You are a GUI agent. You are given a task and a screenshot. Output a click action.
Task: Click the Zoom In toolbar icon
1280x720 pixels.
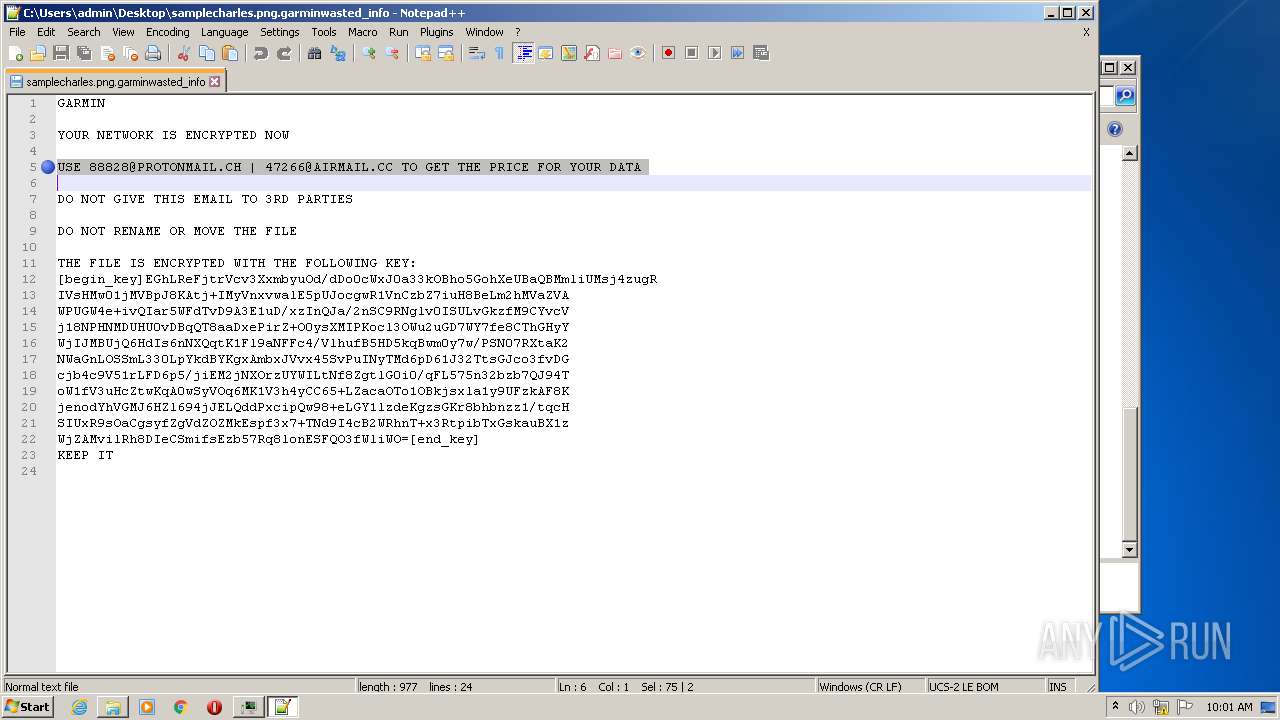tap(368, 53)
